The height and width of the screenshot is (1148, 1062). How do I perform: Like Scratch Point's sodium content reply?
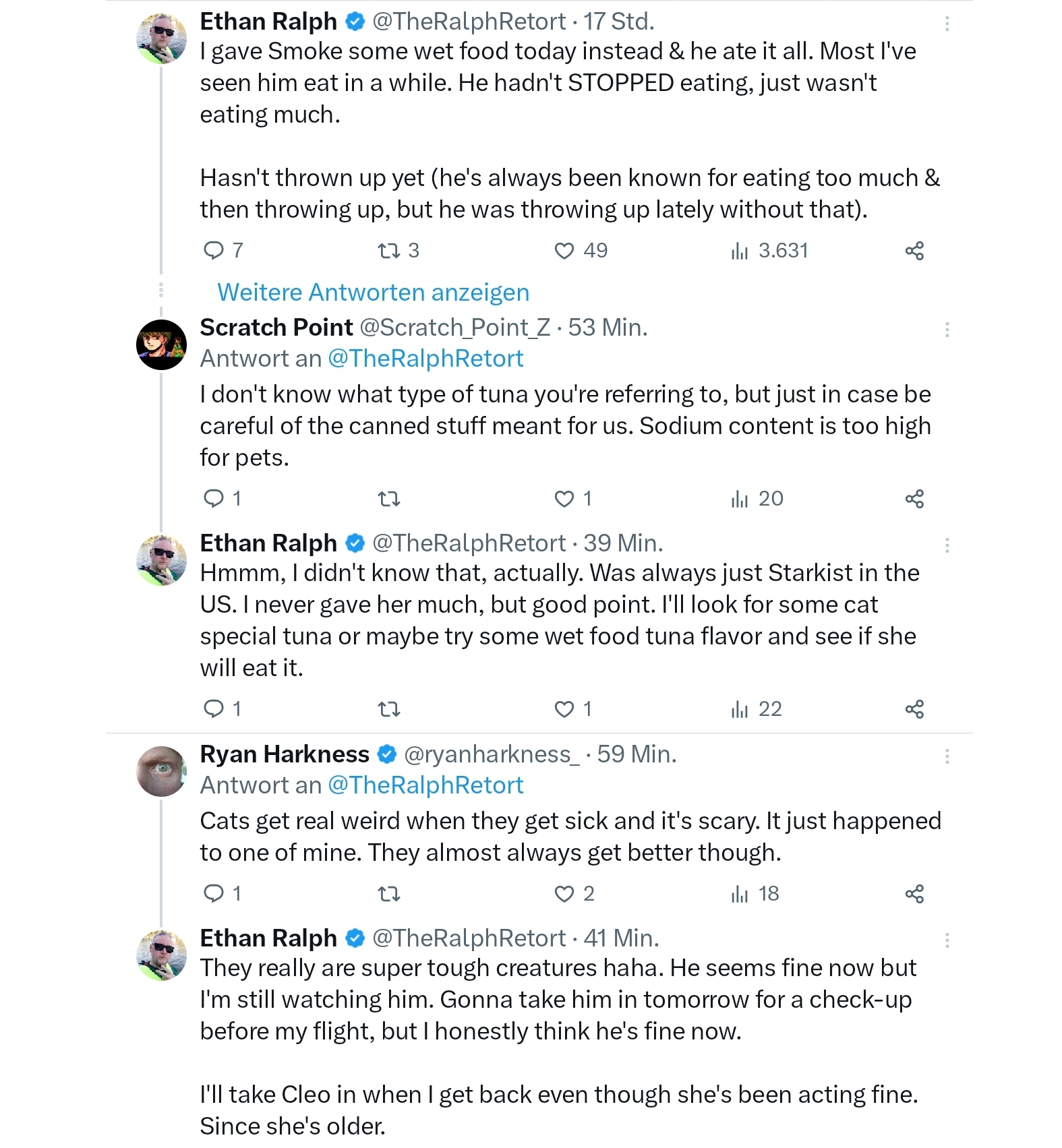point(572,499)
